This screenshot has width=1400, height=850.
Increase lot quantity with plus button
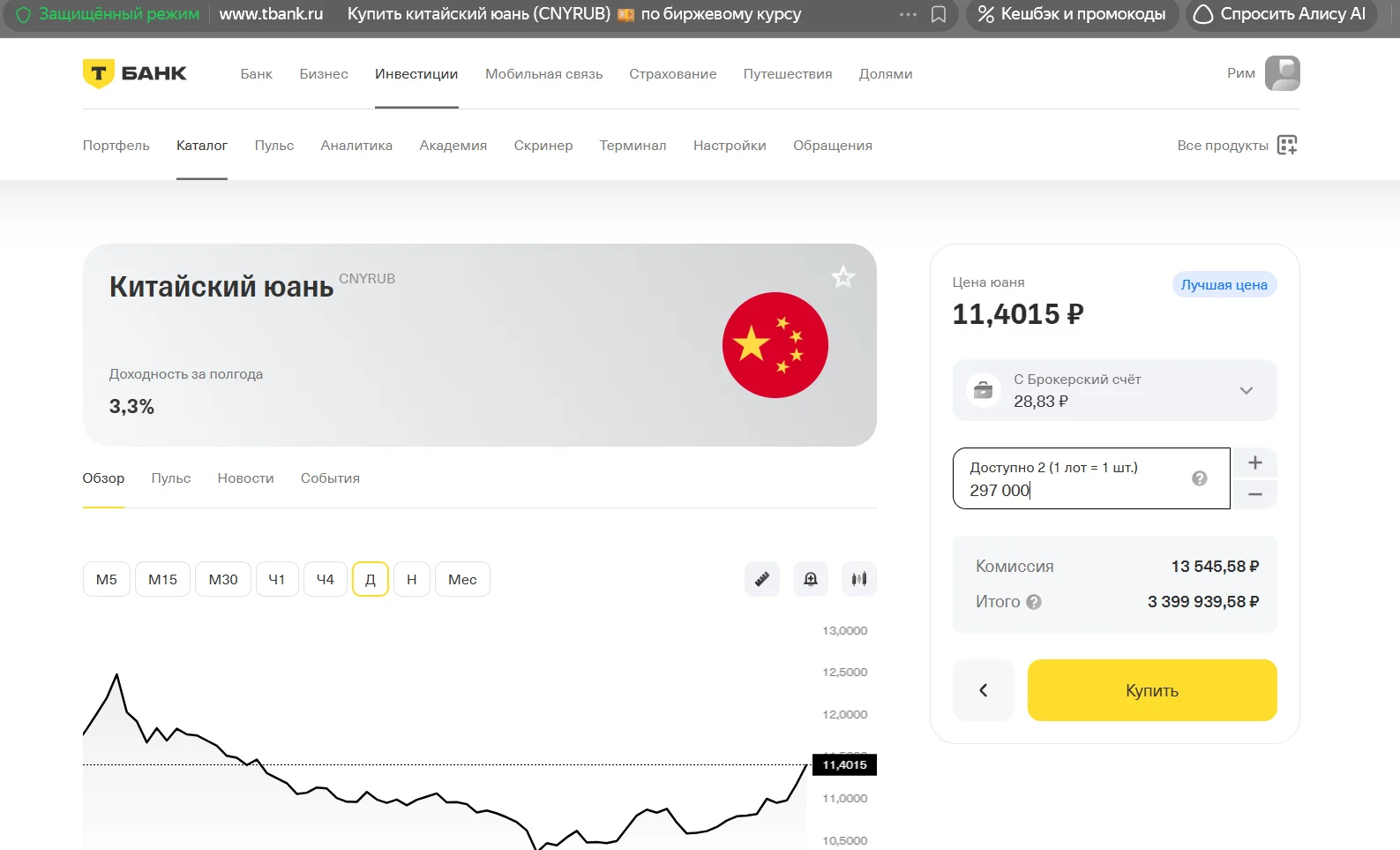click(1255, 463)
